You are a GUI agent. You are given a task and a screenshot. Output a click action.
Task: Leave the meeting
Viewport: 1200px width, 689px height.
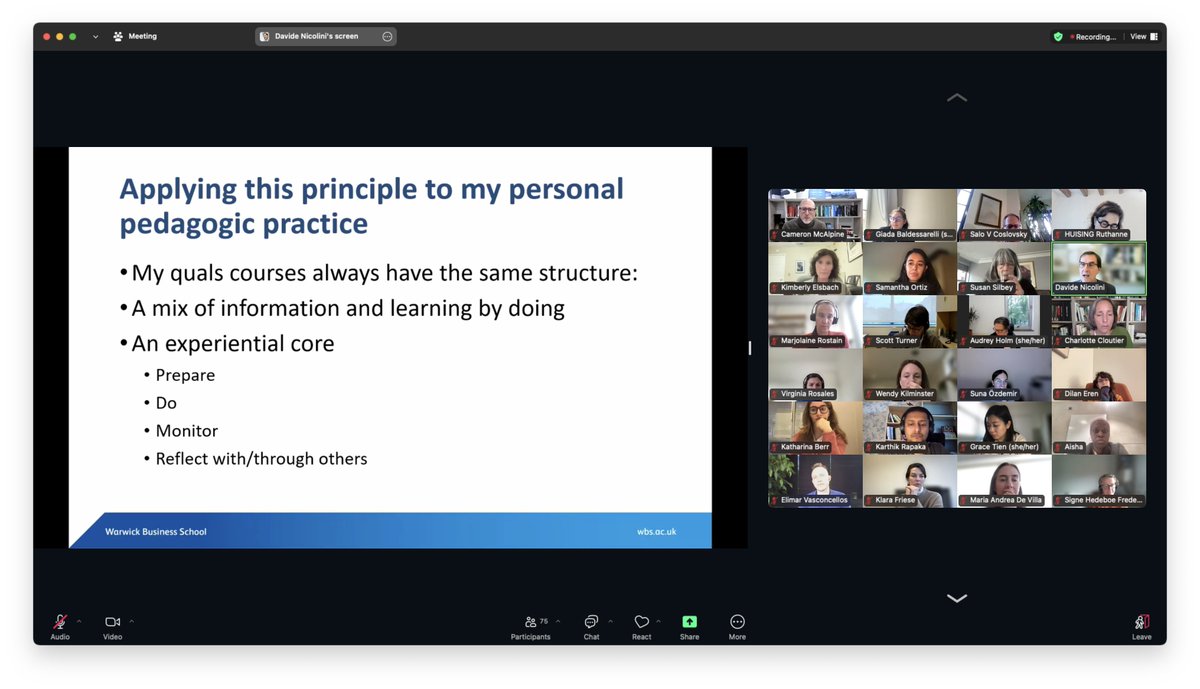pyautogui.click(x=1142, y=626)
